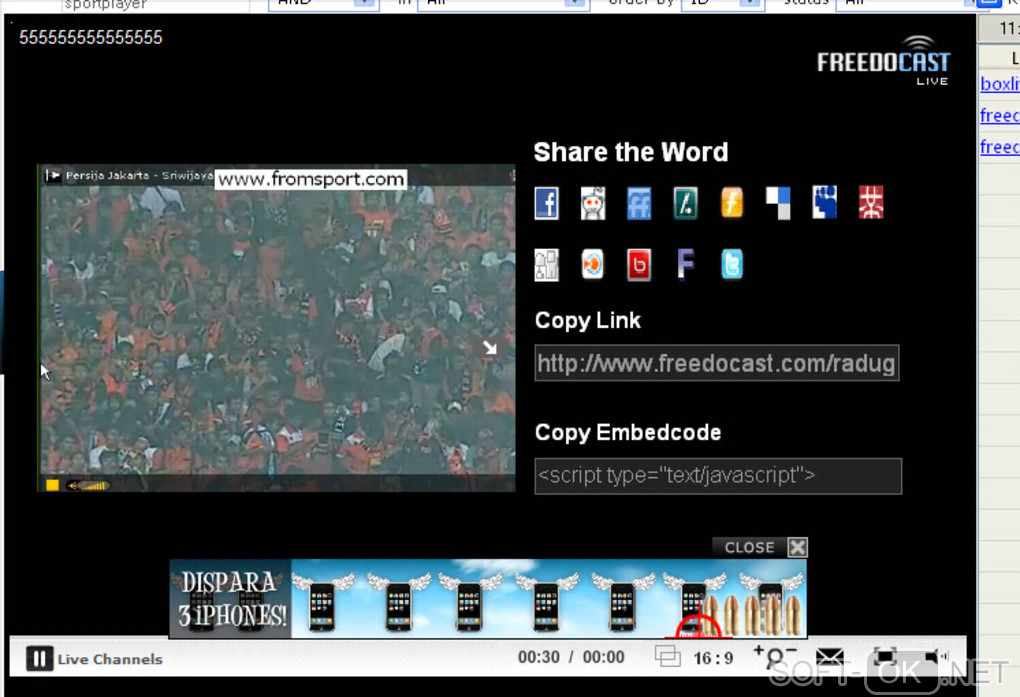
Task: Open the boxli link in background page
Action: pos(1000,84)
